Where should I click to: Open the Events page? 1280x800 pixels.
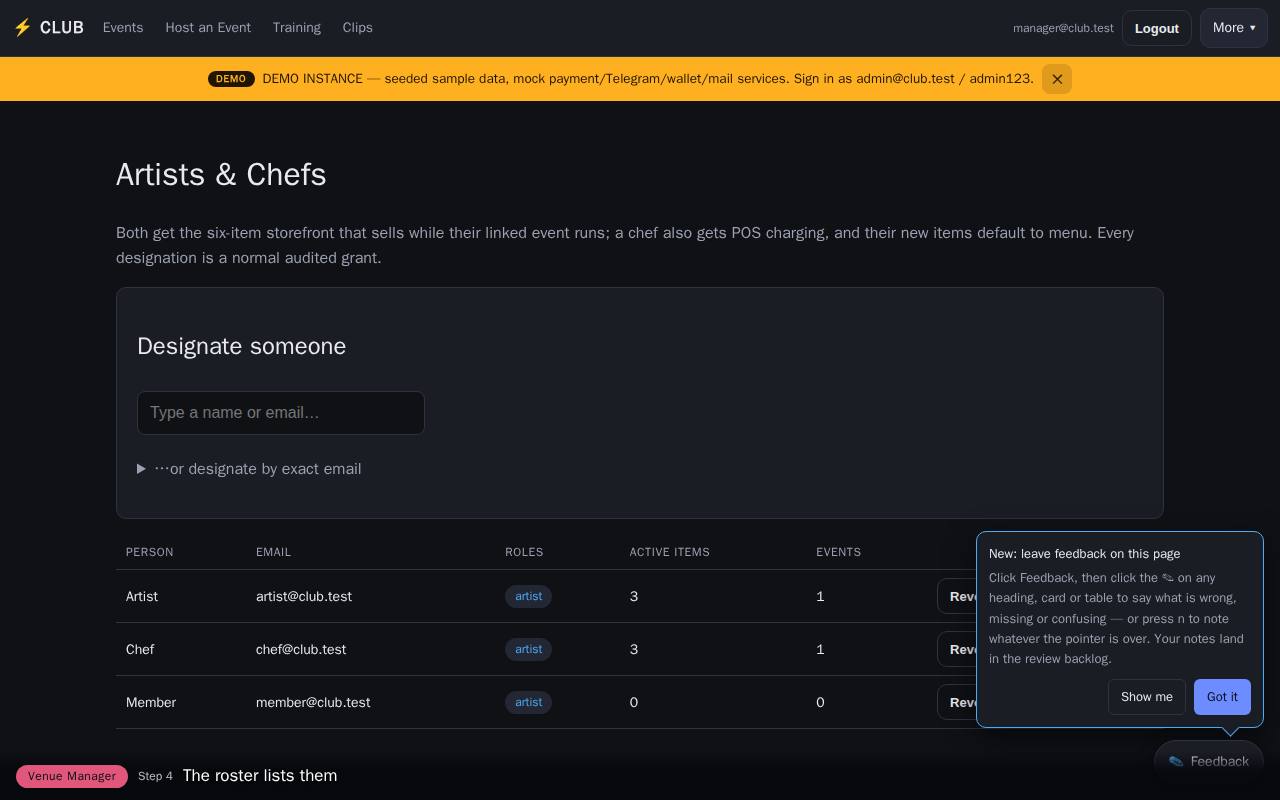[123, 28]
